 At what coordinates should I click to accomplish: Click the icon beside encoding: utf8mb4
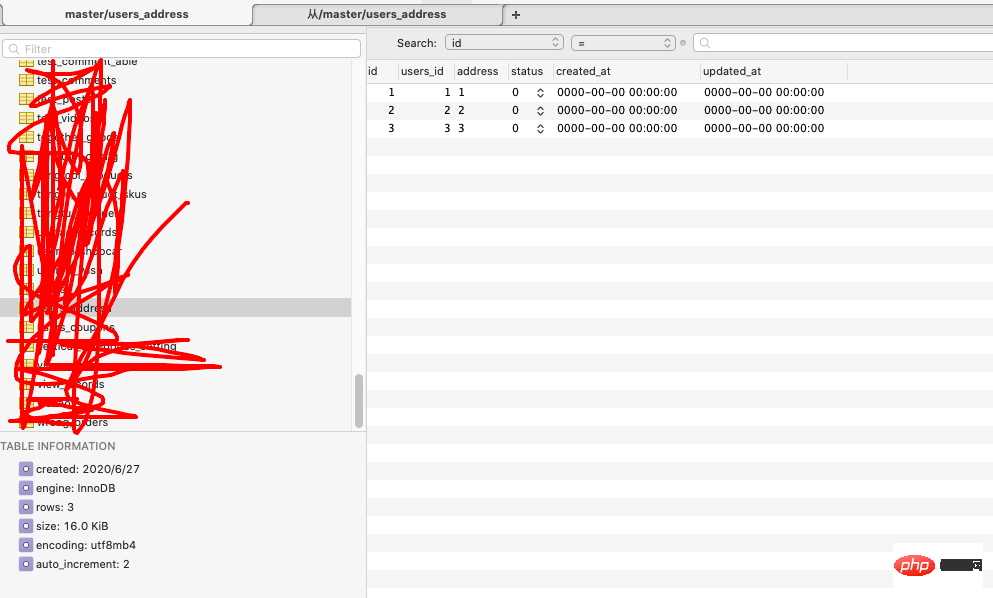point(25,545)
